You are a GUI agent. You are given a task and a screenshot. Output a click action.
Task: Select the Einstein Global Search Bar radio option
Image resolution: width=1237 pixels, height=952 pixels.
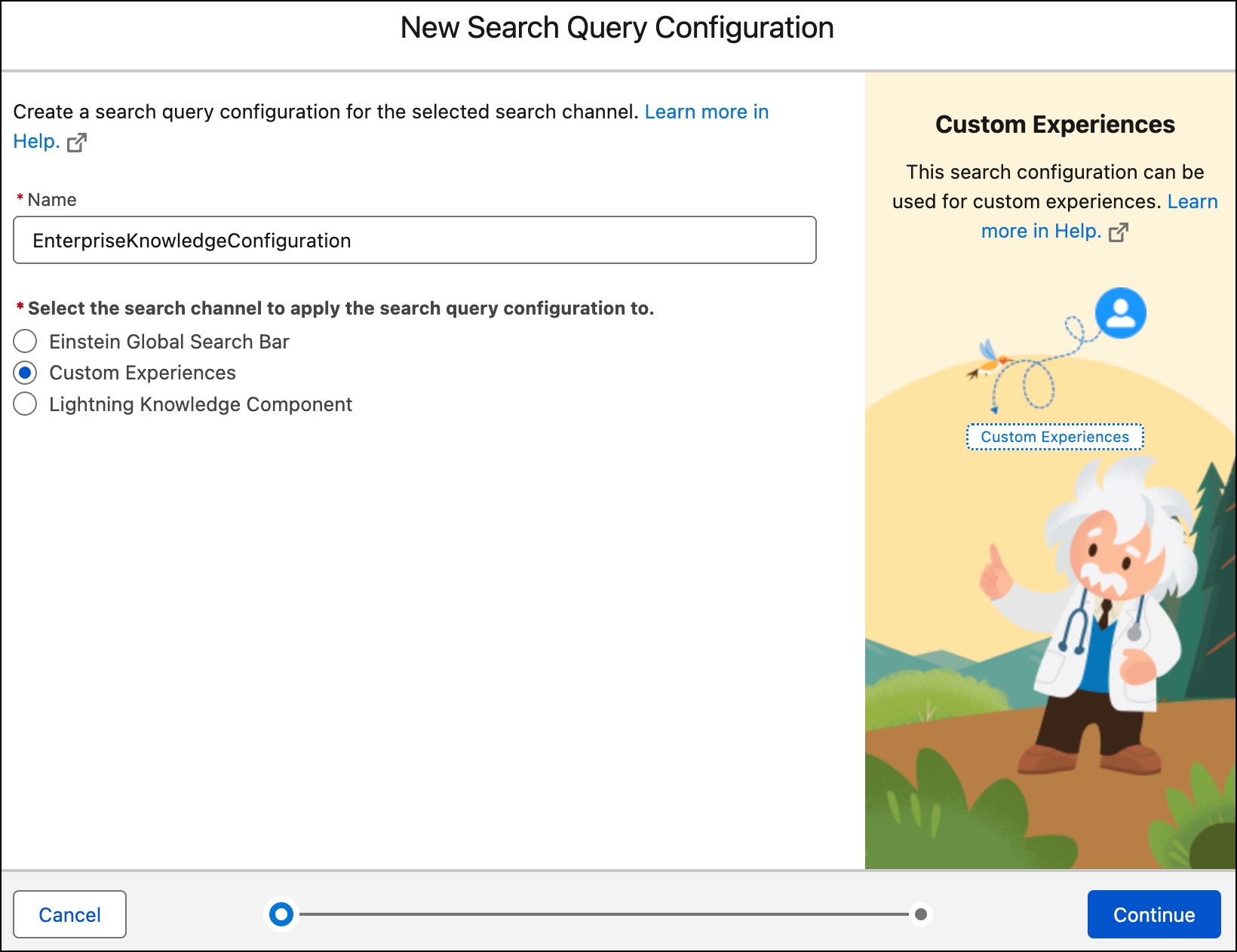coord(25,341)
